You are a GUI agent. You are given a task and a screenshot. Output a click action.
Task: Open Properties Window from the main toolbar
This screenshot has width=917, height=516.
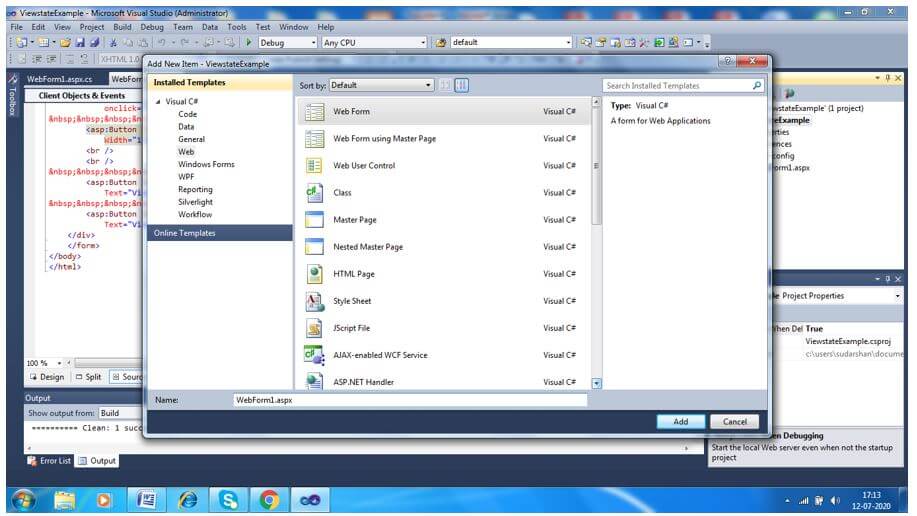tap(601, 42)
